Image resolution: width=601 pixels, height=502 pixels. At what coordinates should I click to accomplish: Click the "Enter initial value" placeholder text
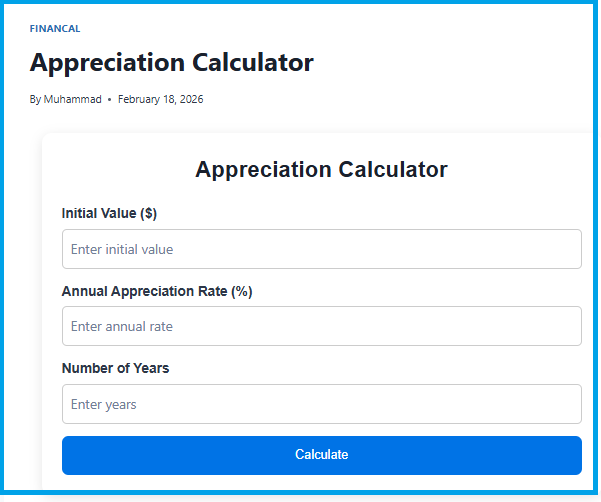pos(122,249)
